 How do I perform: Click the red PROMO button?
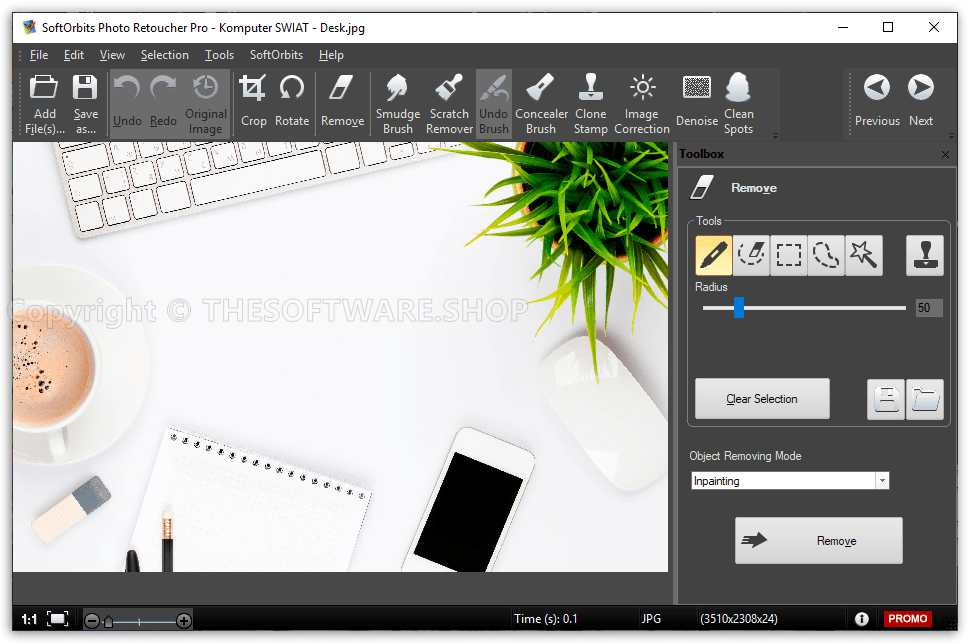click(908, 619)
